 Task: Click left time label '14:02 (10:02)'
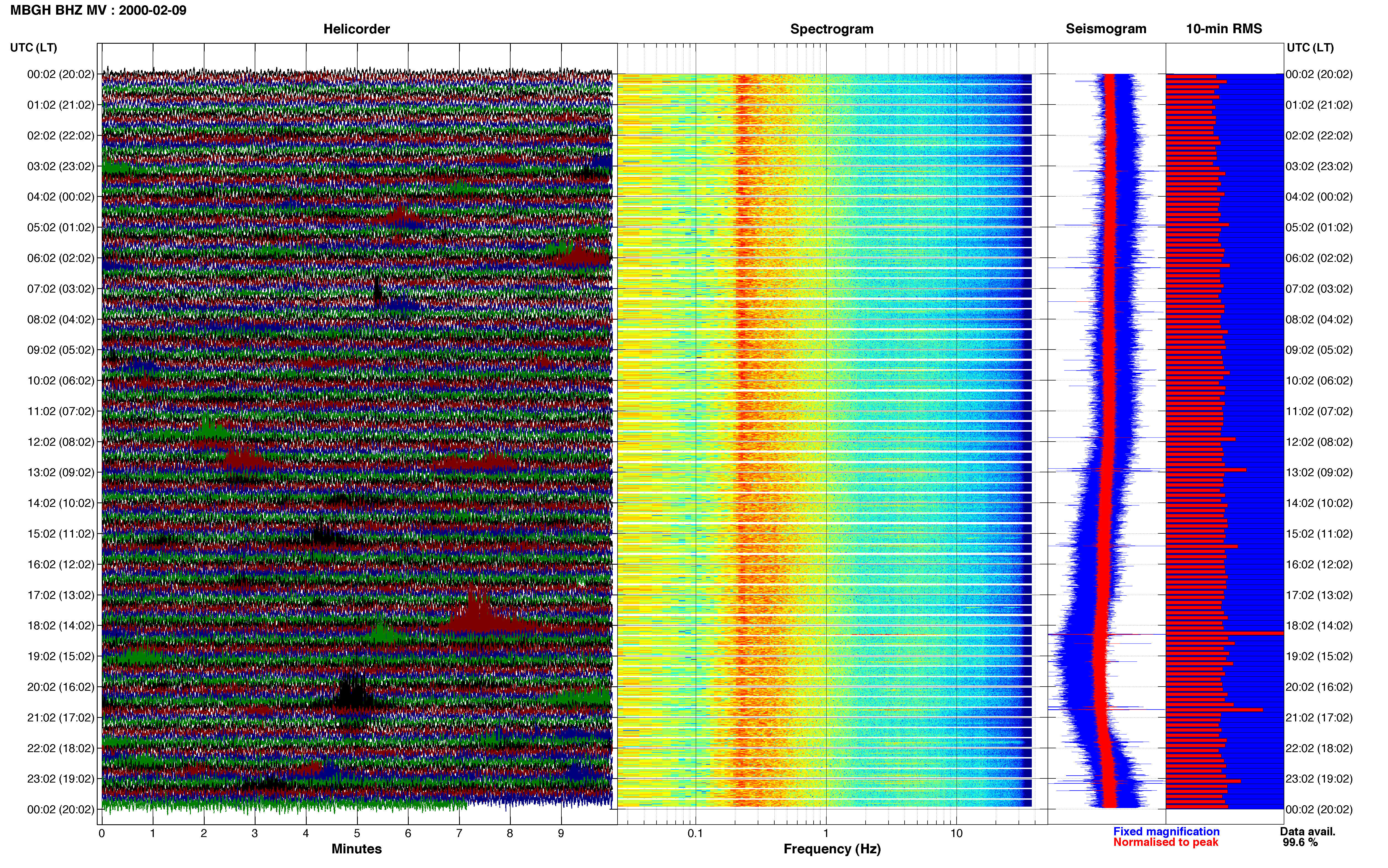(x=61, y=504)
